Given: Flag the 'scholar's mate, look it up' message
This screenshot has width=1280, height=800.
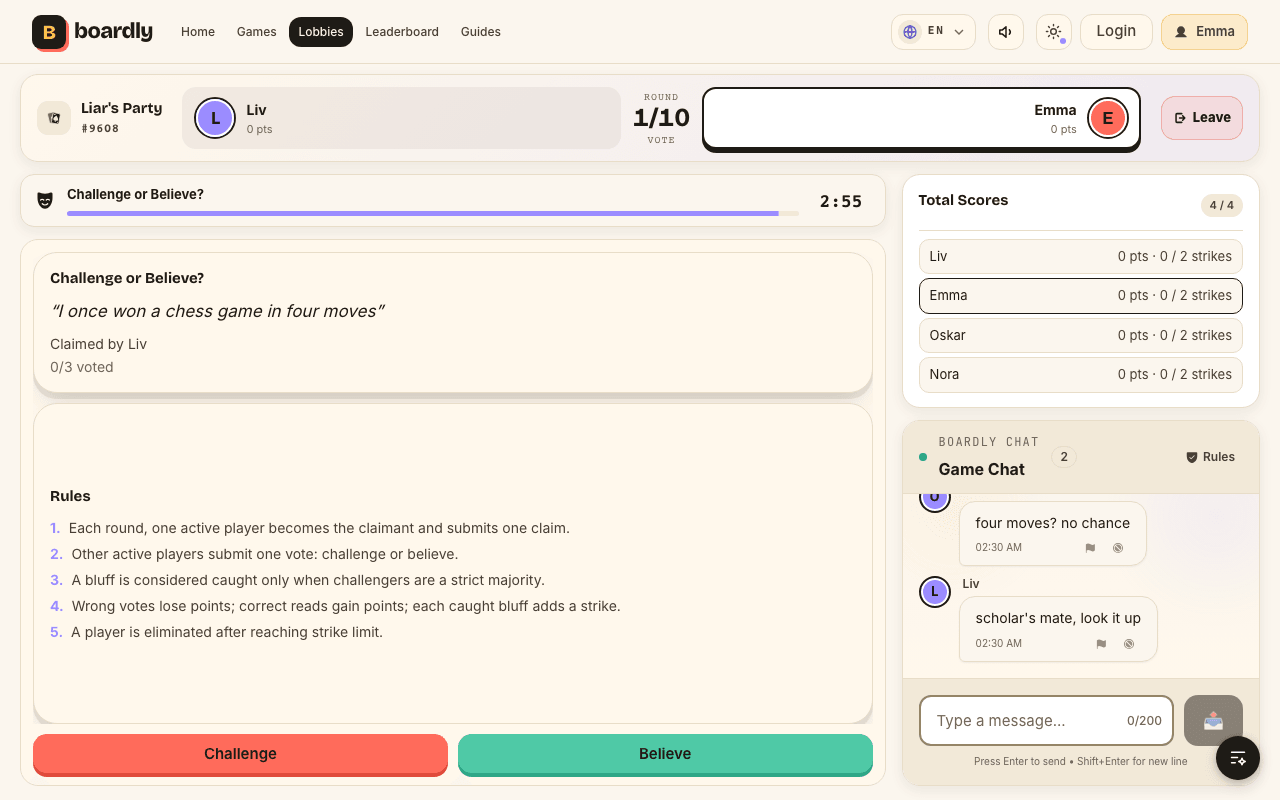Looking at the screenshot, I should tap(1101, 644).
